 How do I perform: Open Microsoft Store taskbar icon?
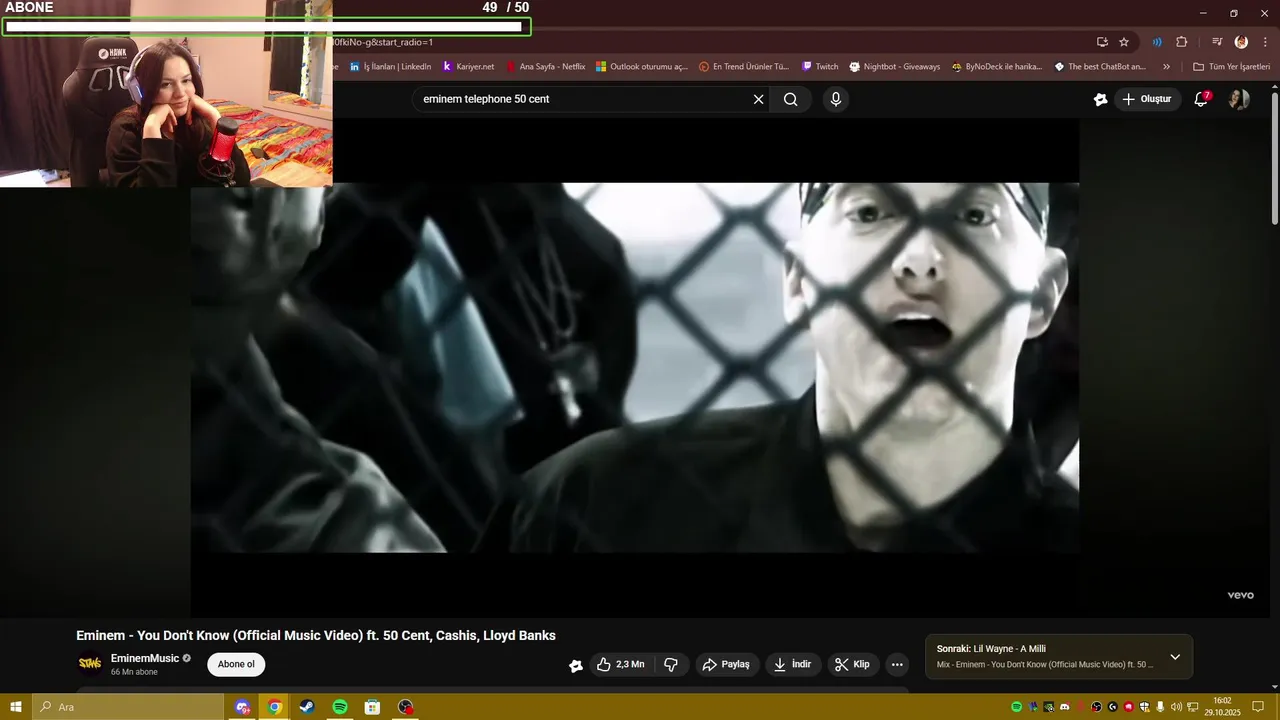click(x=372, y=707)
